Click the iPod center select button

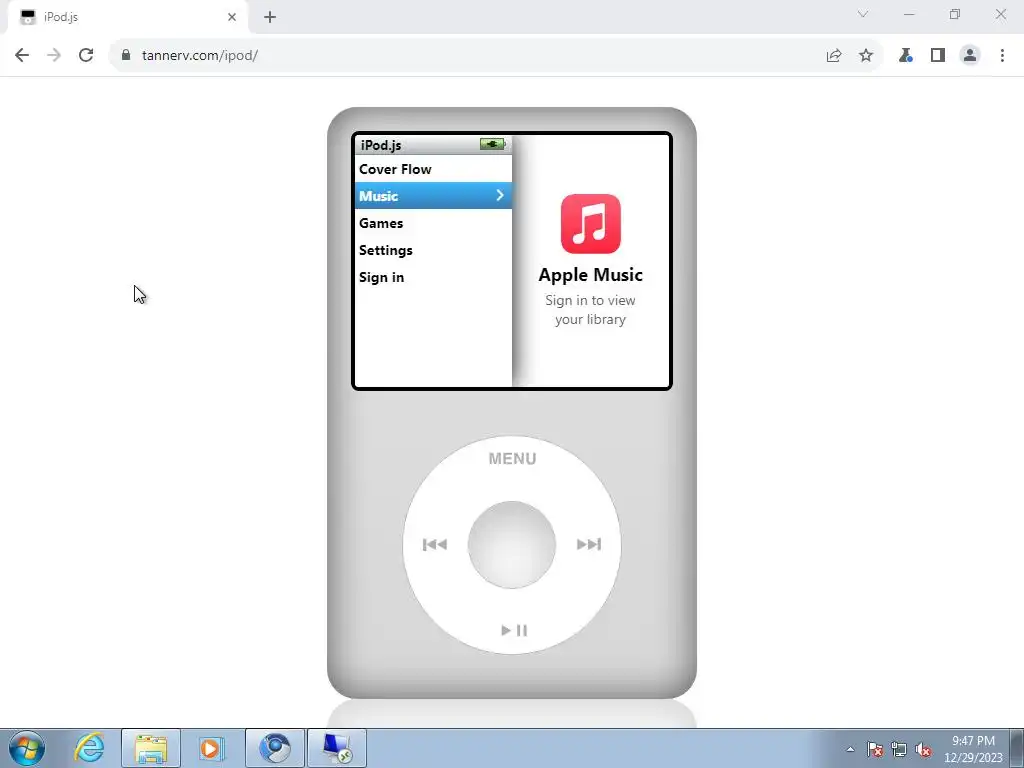[x=512, y=545]
